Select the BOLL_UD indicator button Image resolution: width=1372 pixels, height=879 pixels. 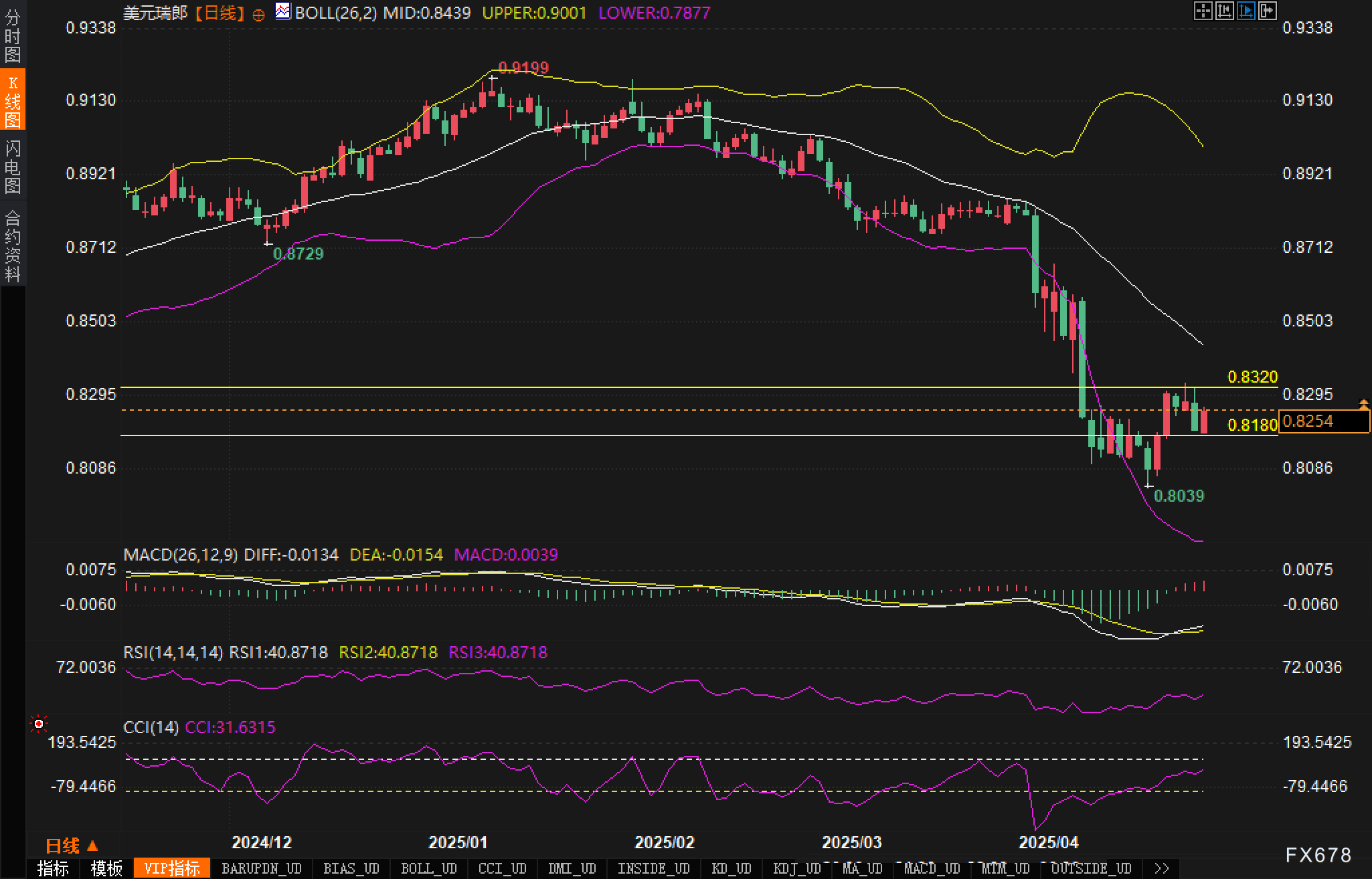coord(428,868)
